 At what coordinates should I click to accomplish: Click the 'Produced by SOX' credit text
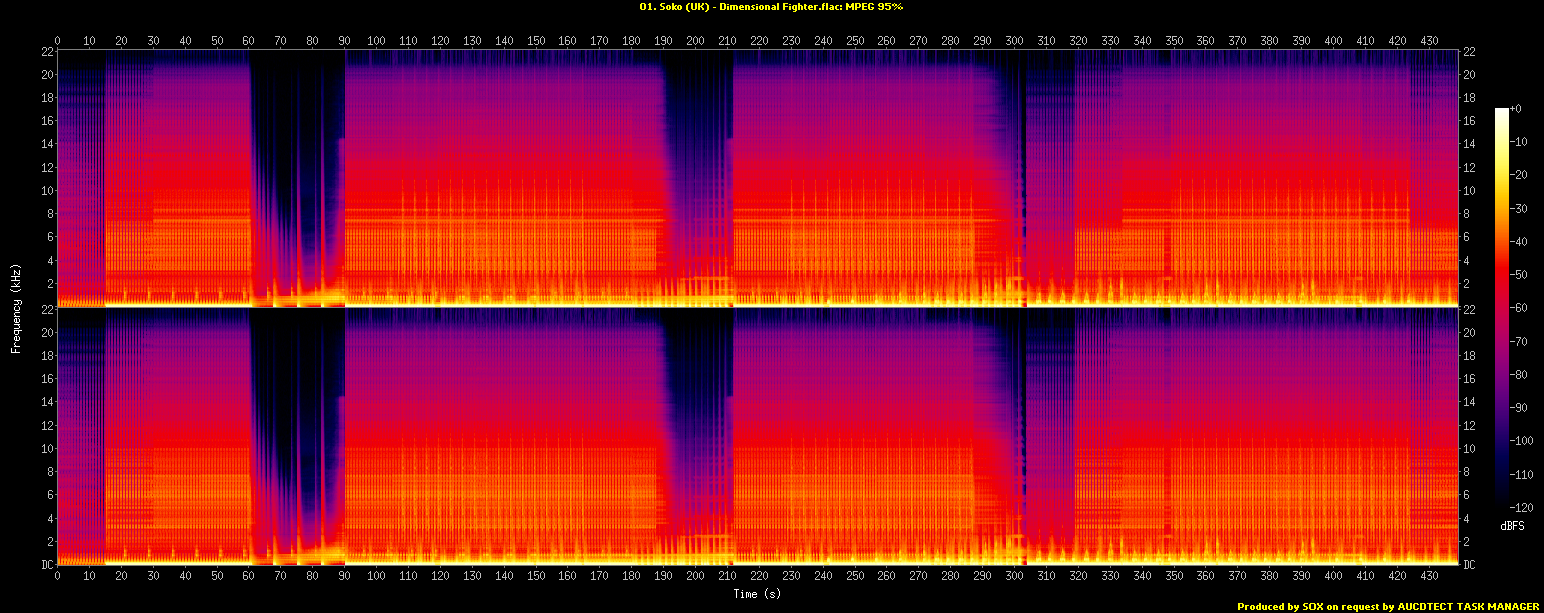click(x=1388, y=606)
